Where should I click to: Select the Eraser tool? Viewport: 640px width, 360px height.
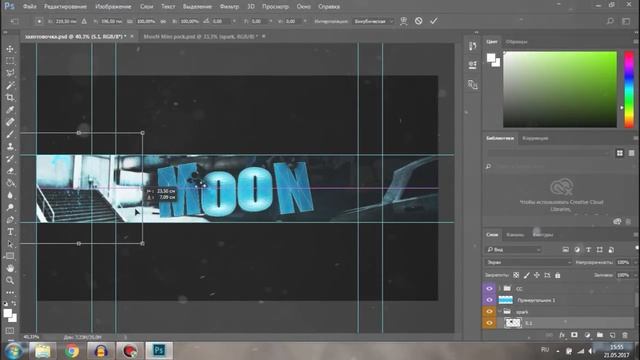click(10, 171)
